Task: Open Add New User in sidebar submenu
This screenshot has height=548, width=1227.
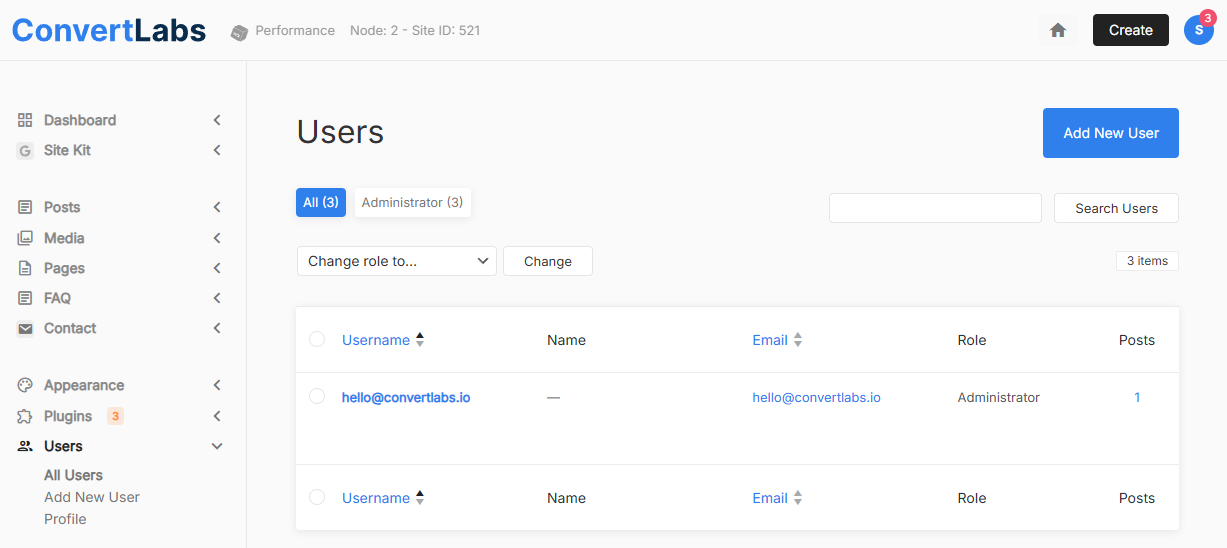Action: (92, 497)
